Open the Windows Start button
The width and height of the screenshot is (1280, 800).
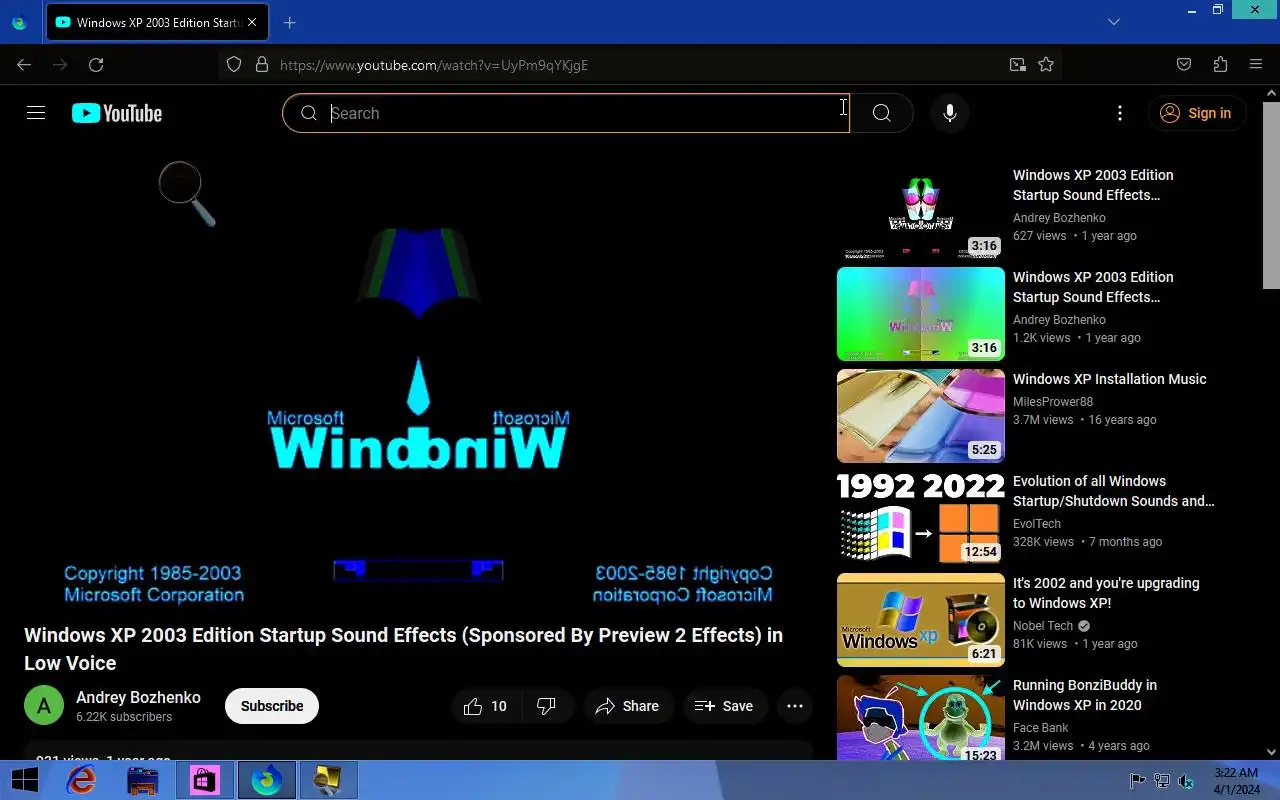coord(25,780)
